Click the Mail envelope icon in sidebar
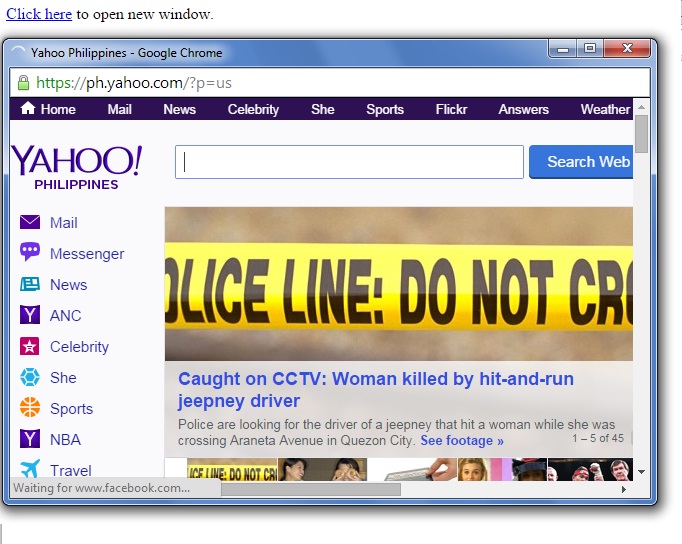This screenshot has width=682, height=544. click(30, 223)
